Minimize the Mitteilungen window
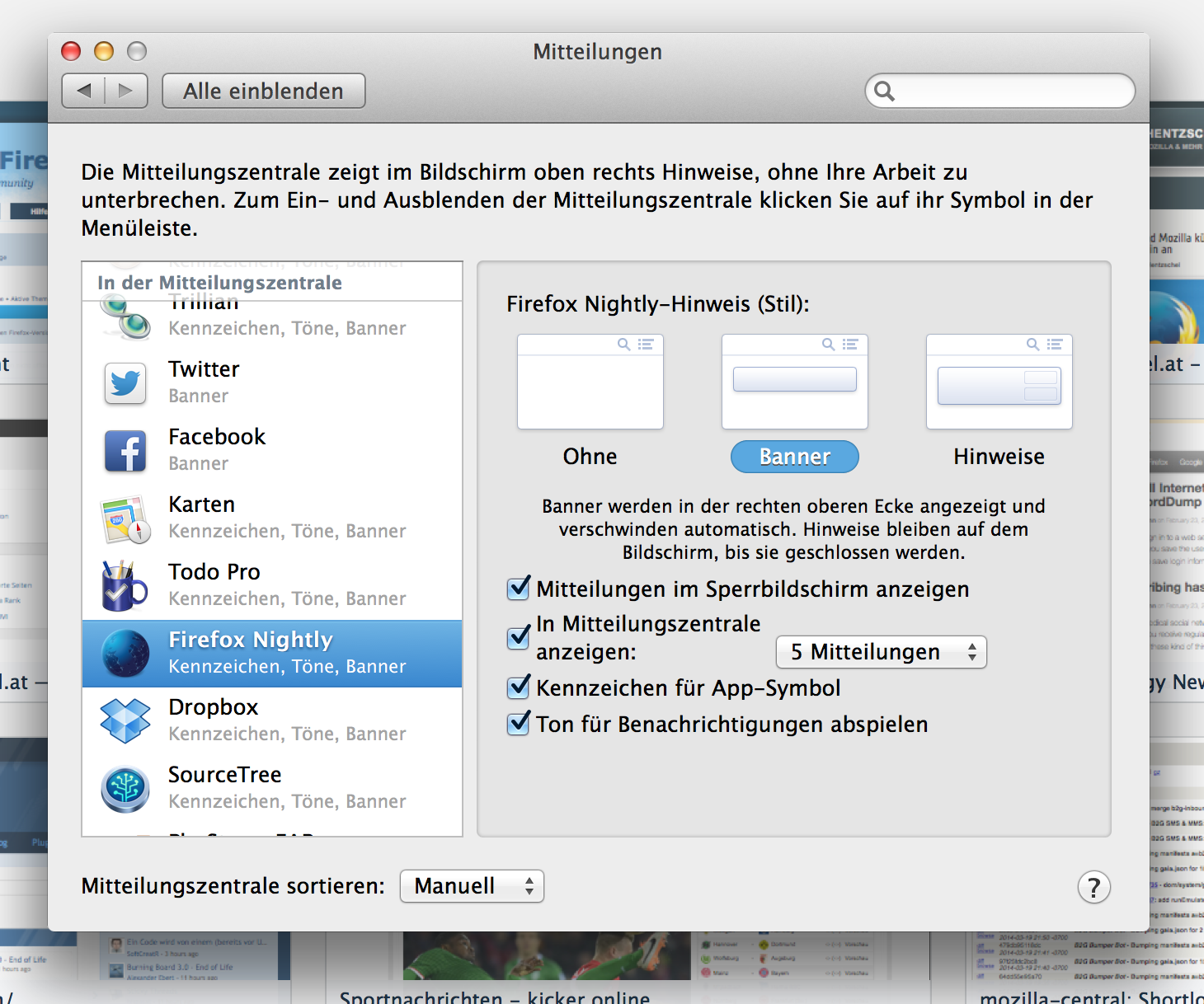The image size is (1204, 1004). point(104,51)
